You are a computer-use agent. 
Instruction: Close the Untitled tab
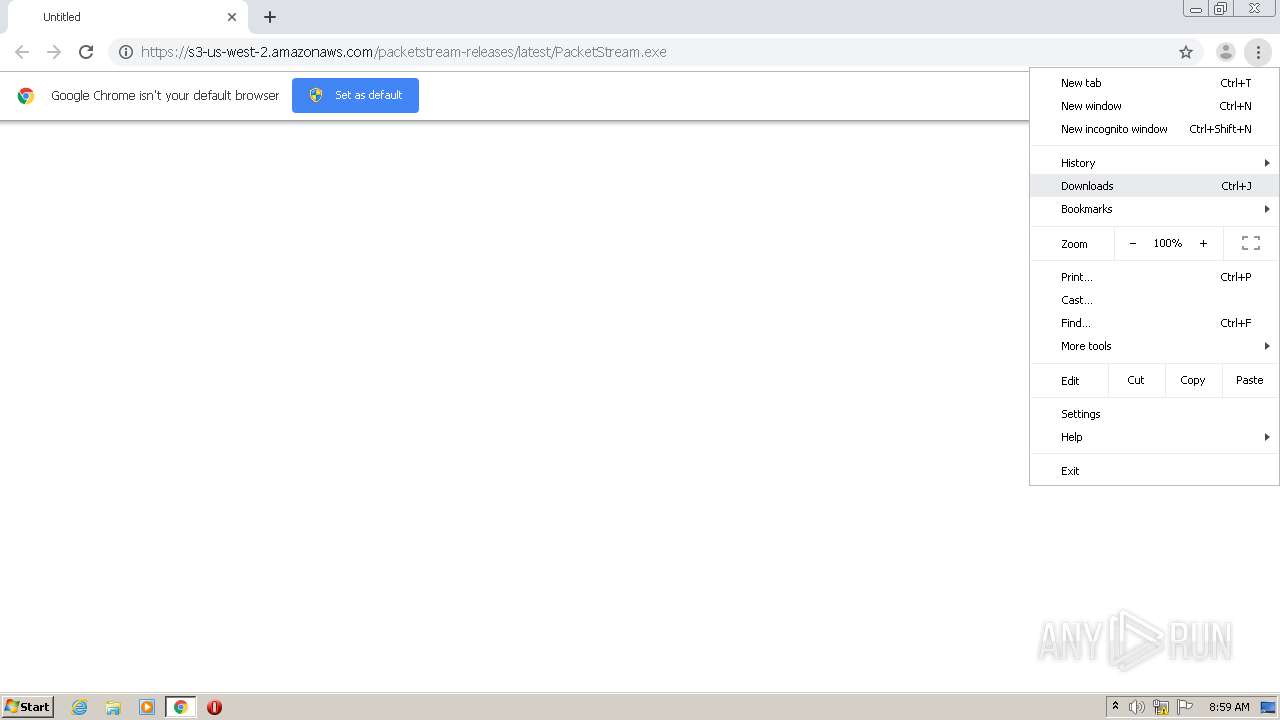coord(232,17)
